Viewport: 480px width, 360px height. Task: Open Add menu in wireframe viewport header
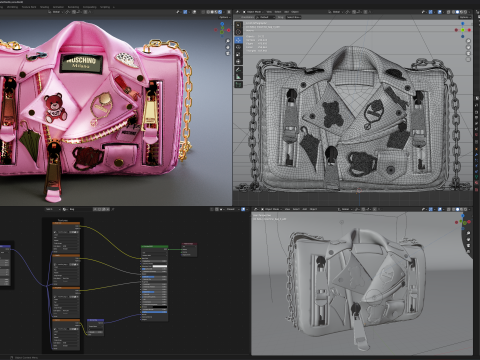(286, 12)
